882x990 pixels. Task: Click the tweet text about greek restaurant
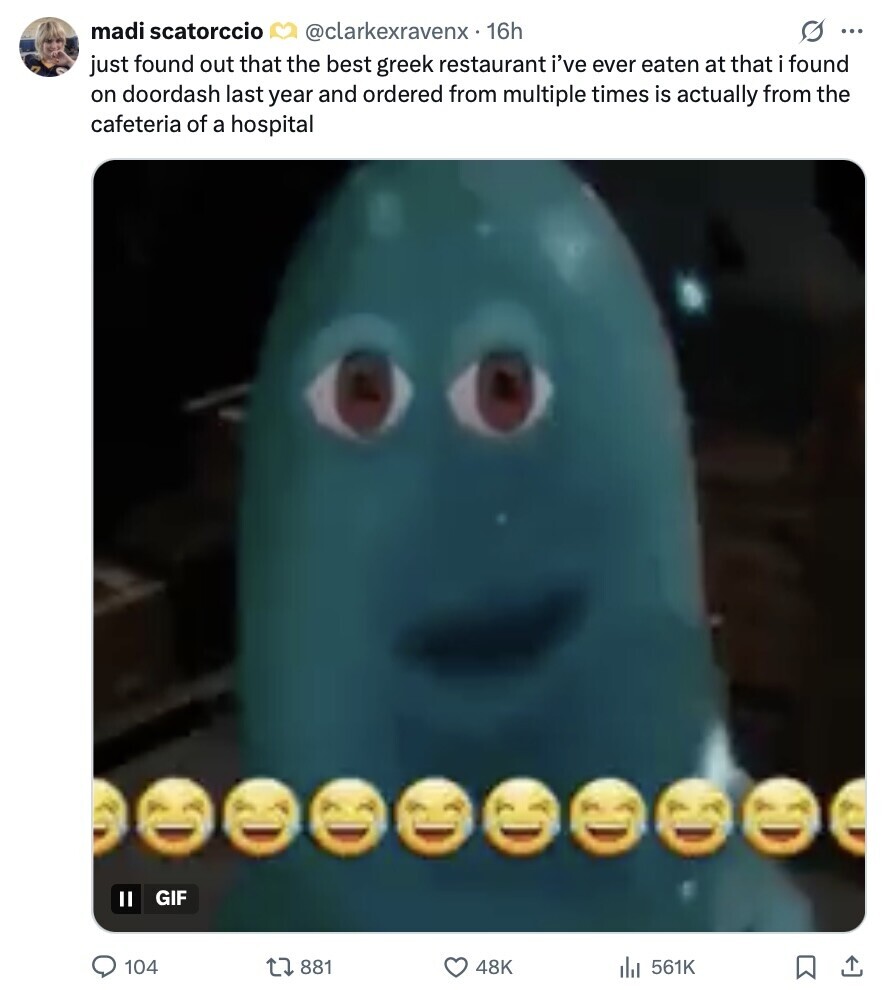[470, 94]
